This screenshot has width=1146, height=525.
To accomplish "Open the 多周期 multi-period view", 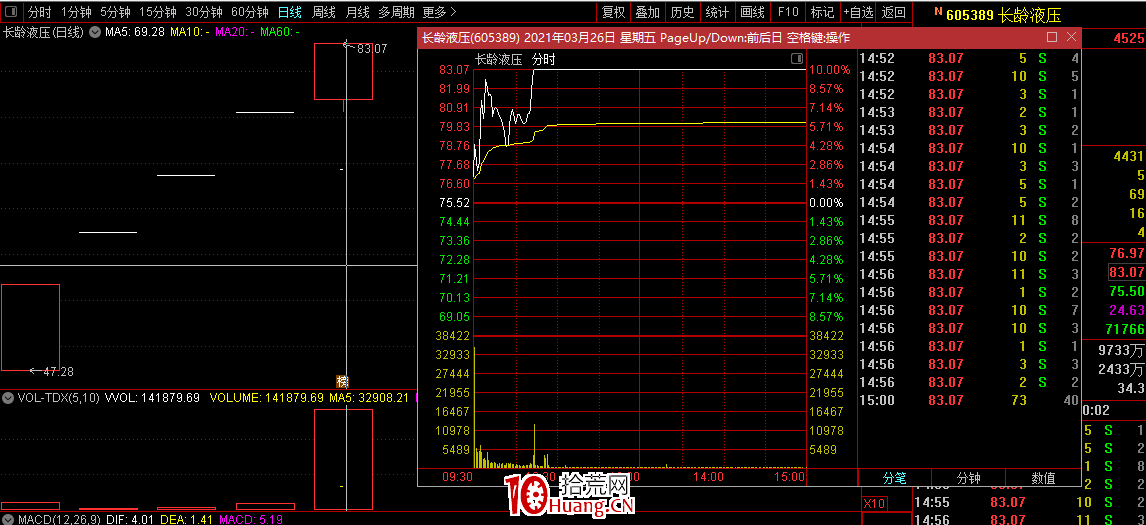I will coord(396,12).
